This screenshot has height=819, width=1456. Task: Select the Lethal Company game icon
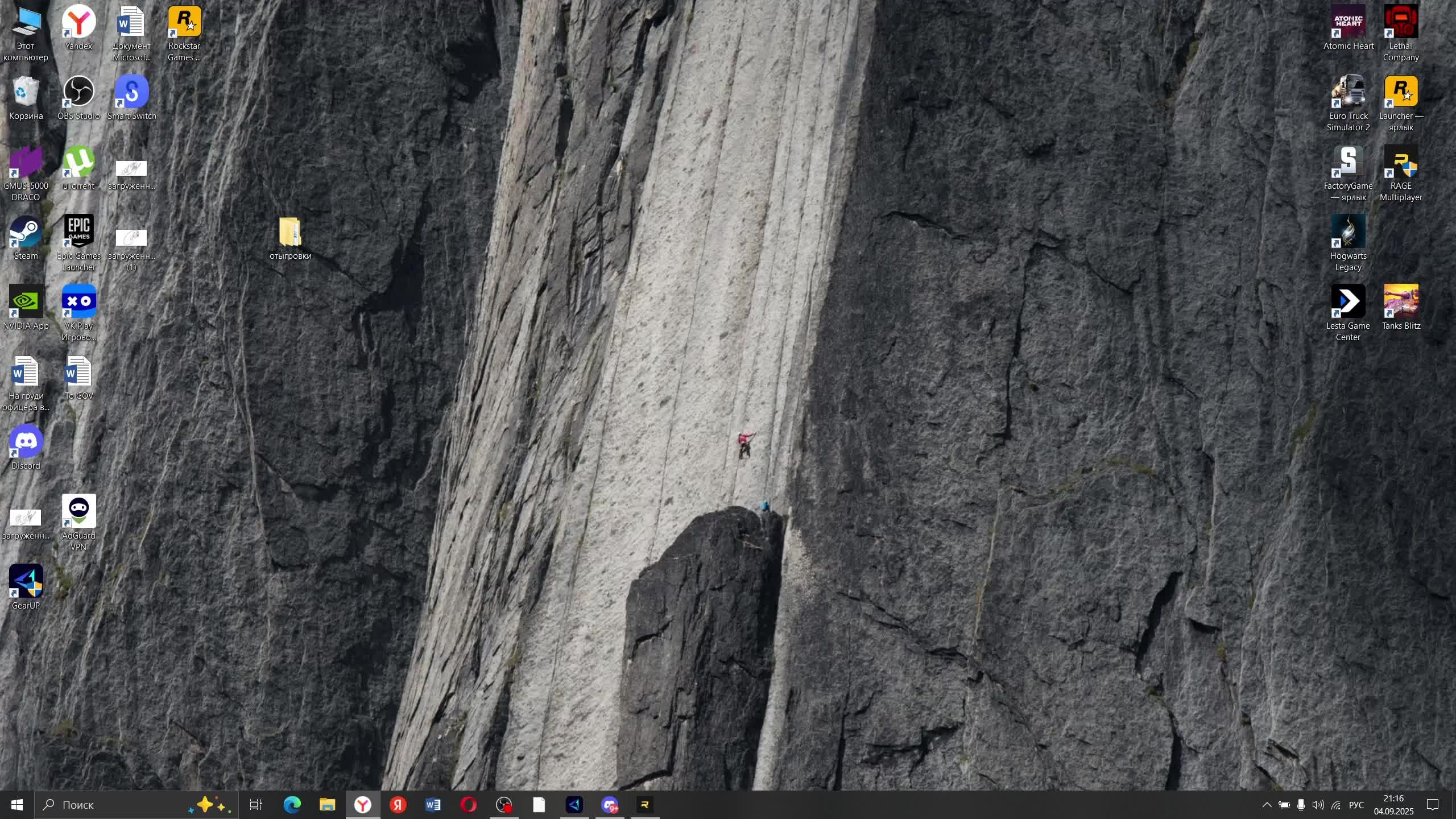(1400, 22)
